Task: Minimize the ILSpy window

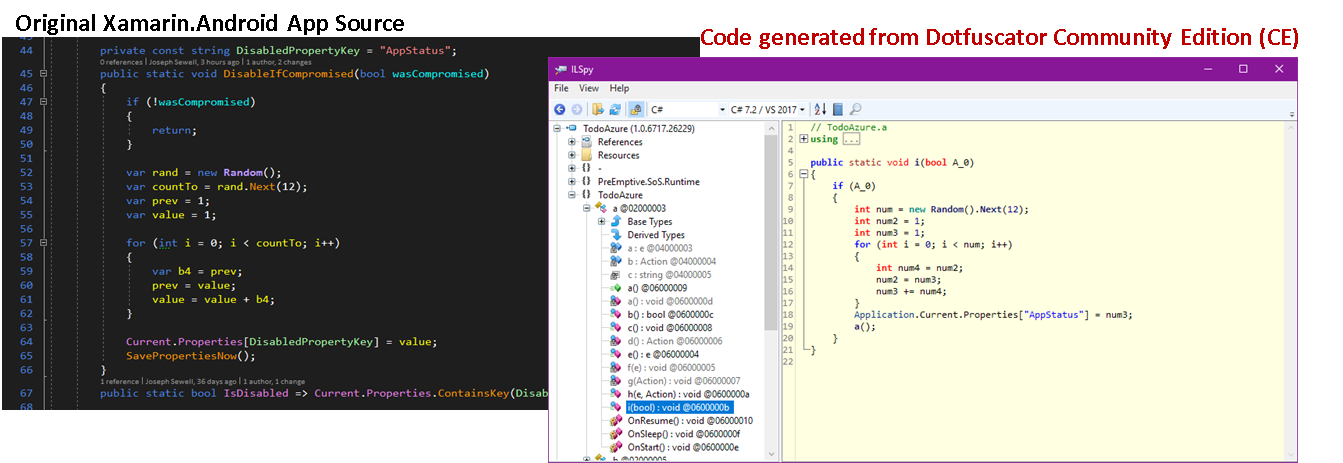Action: click(1208, 69)
